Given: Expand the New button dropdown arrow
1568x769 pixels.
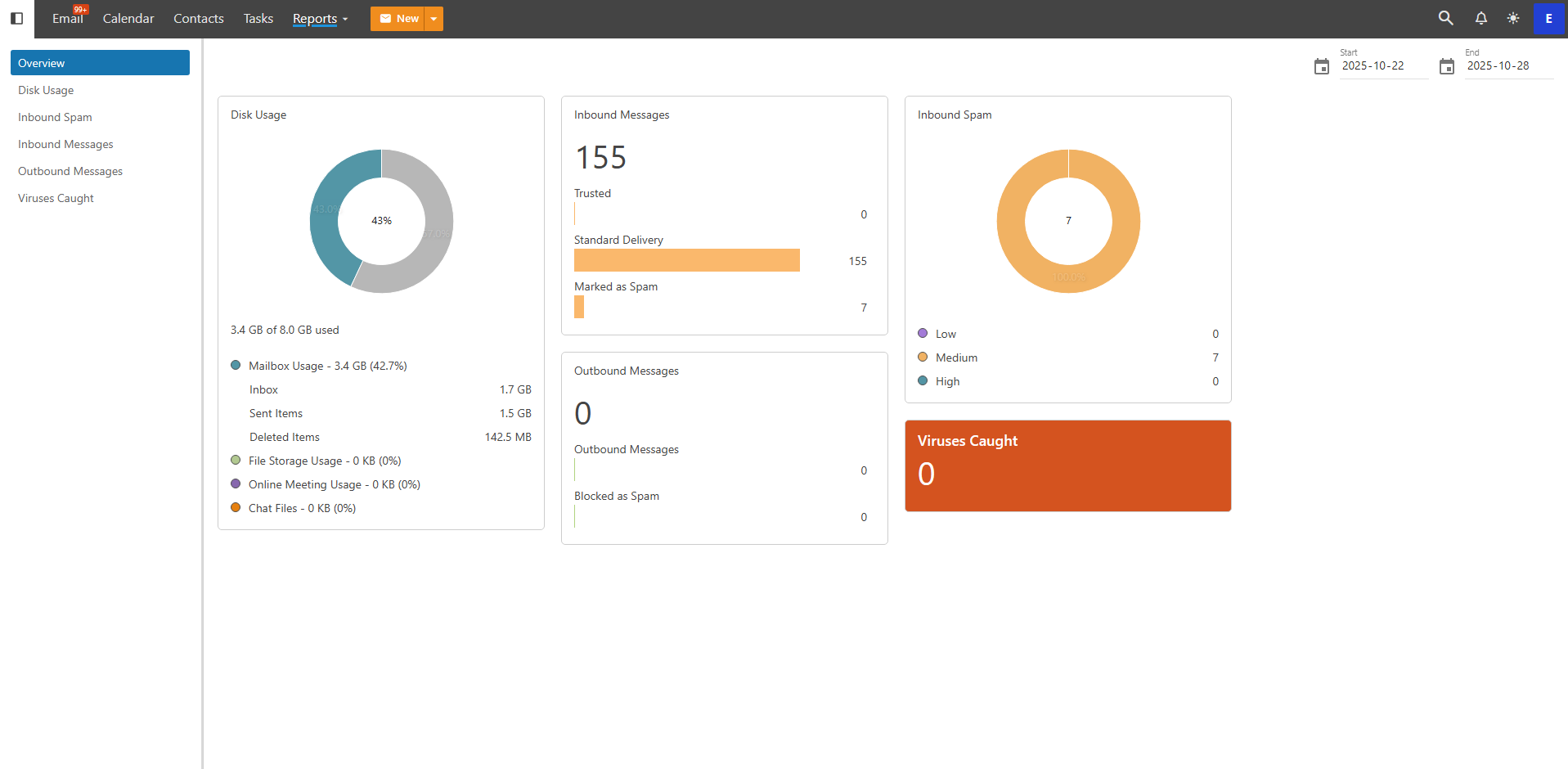Looking at the screenshot, I should pos(434,19).
